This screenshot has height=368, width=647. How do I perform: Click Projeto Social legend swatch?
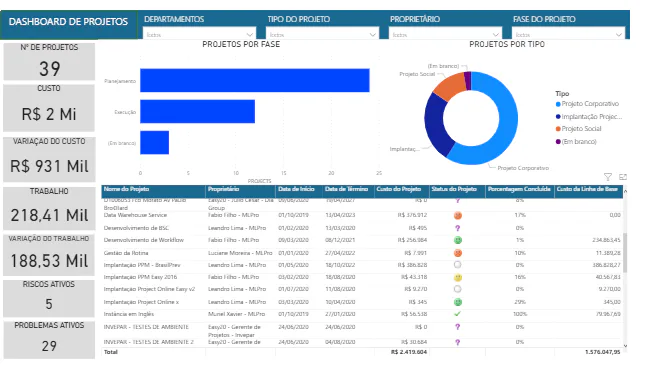click(558, 129)
